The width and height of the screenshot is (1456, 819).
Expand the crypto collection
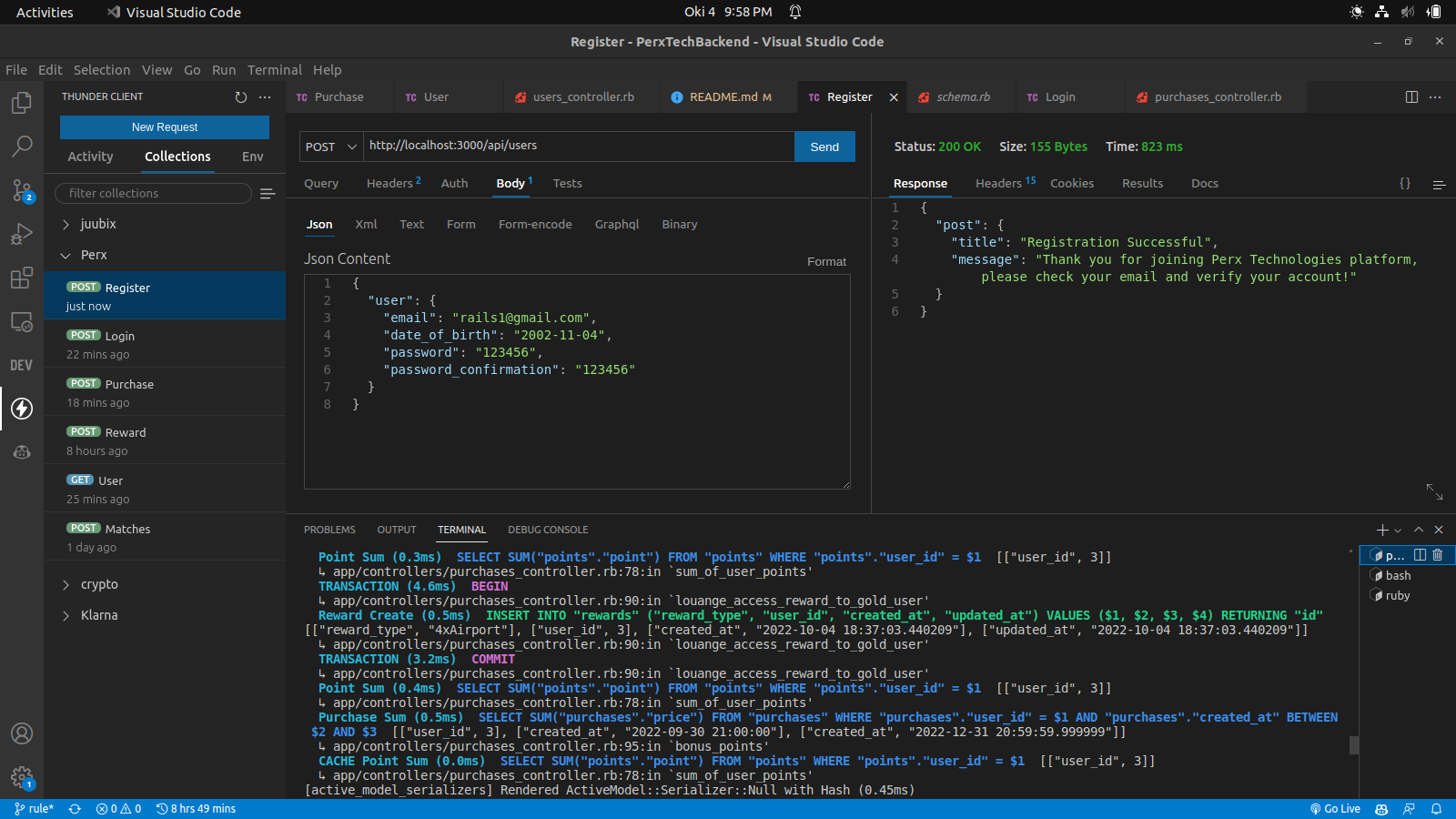pos(165,584)
